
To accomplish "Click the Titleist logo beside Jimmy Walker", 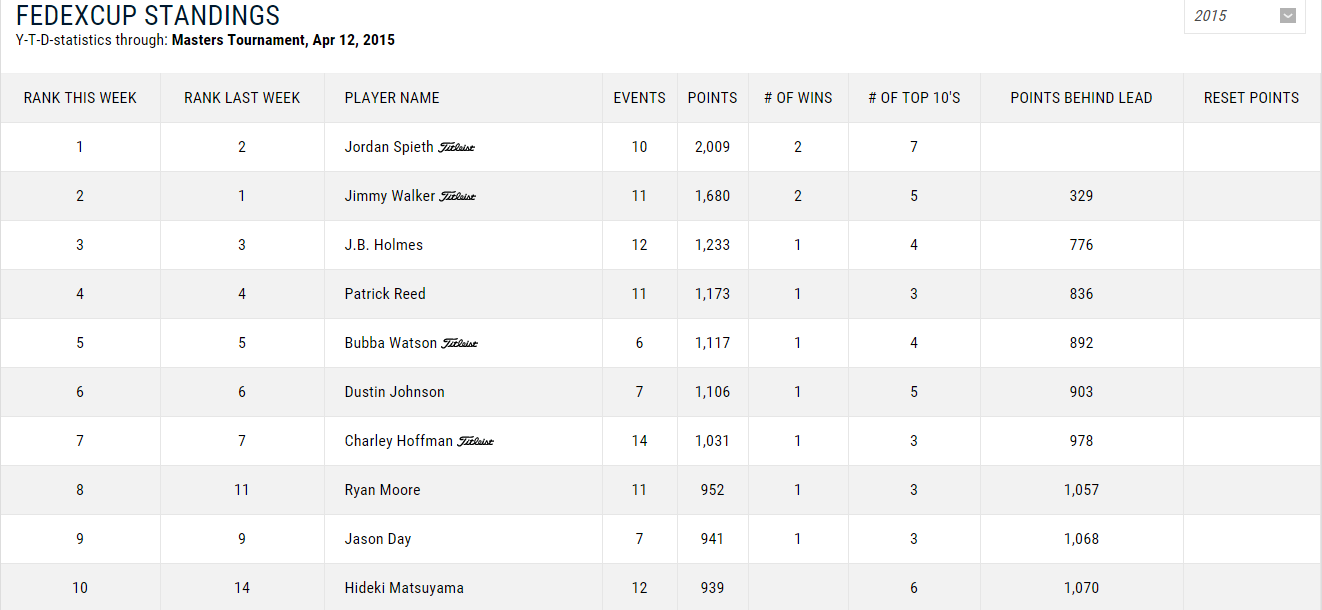I will pyautogui.click(x=458, y=197).
